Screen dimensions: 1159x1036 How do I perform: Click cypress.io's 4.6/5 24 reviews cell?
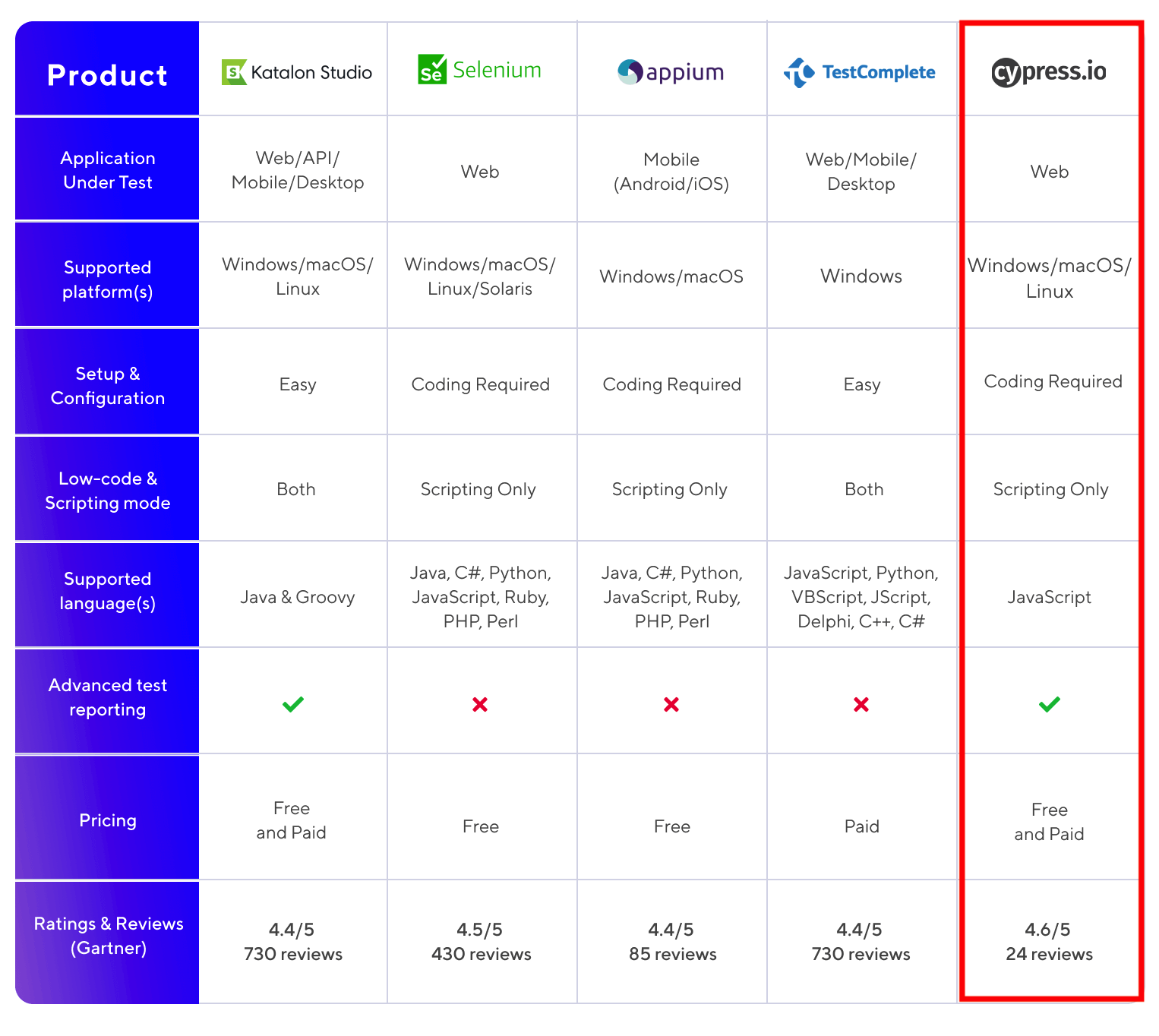click(x=1050, y=942)
